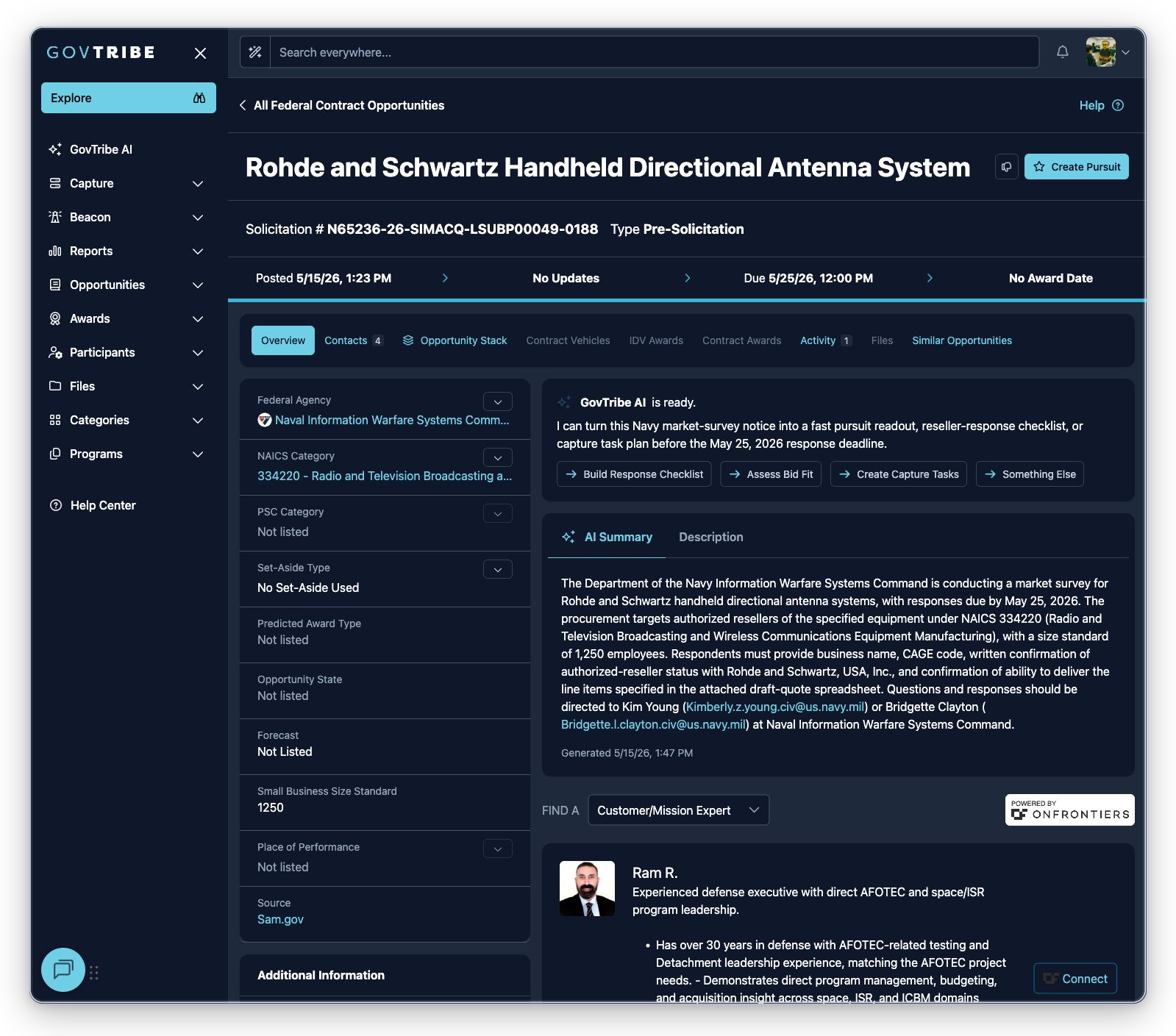Open the Similar Opportunities tab

(962, 340)
